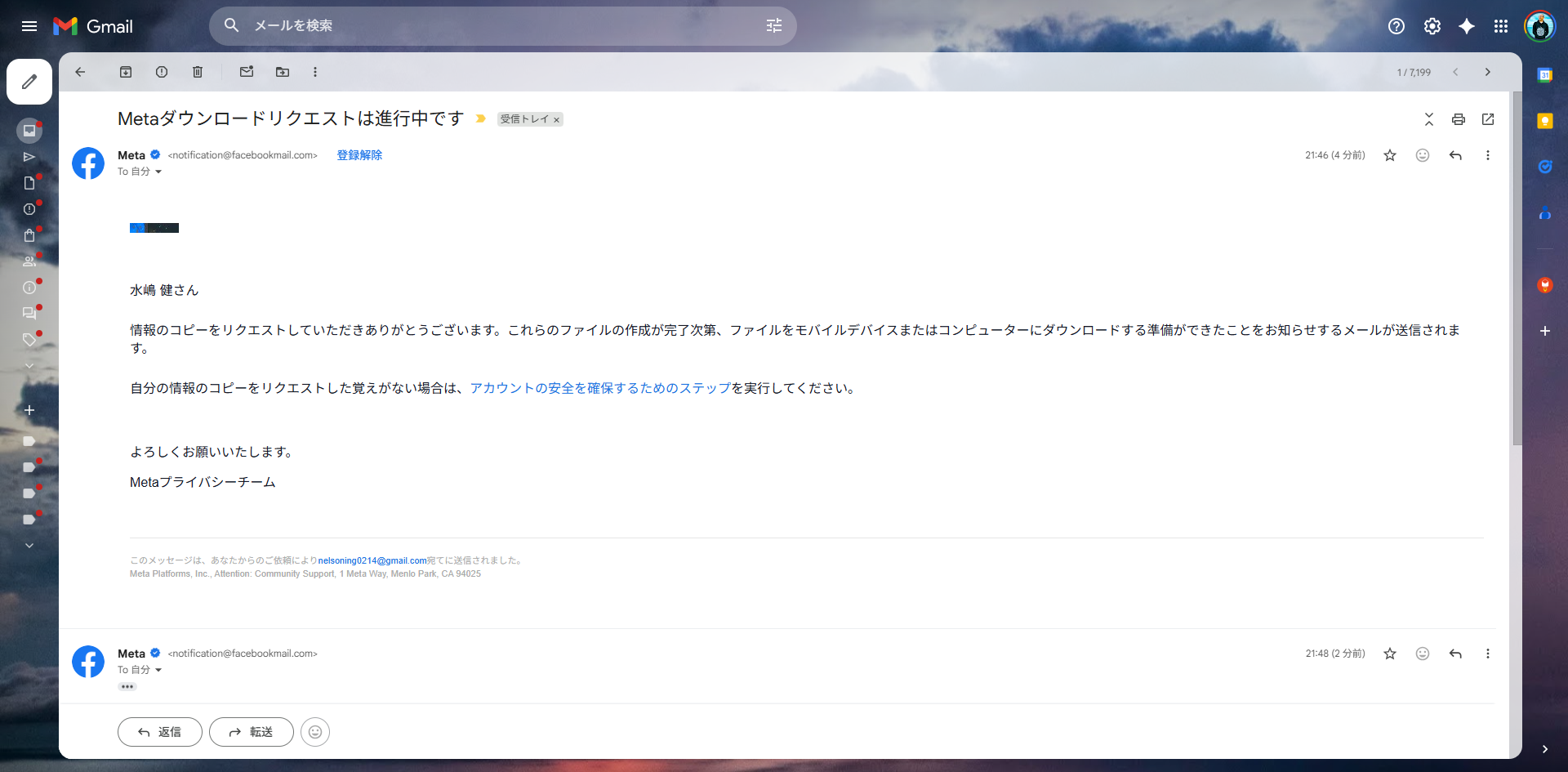Viewport: 1568px width, 772px height.
Task: Open the Move to folder icon
Action: tap(283, 72)
